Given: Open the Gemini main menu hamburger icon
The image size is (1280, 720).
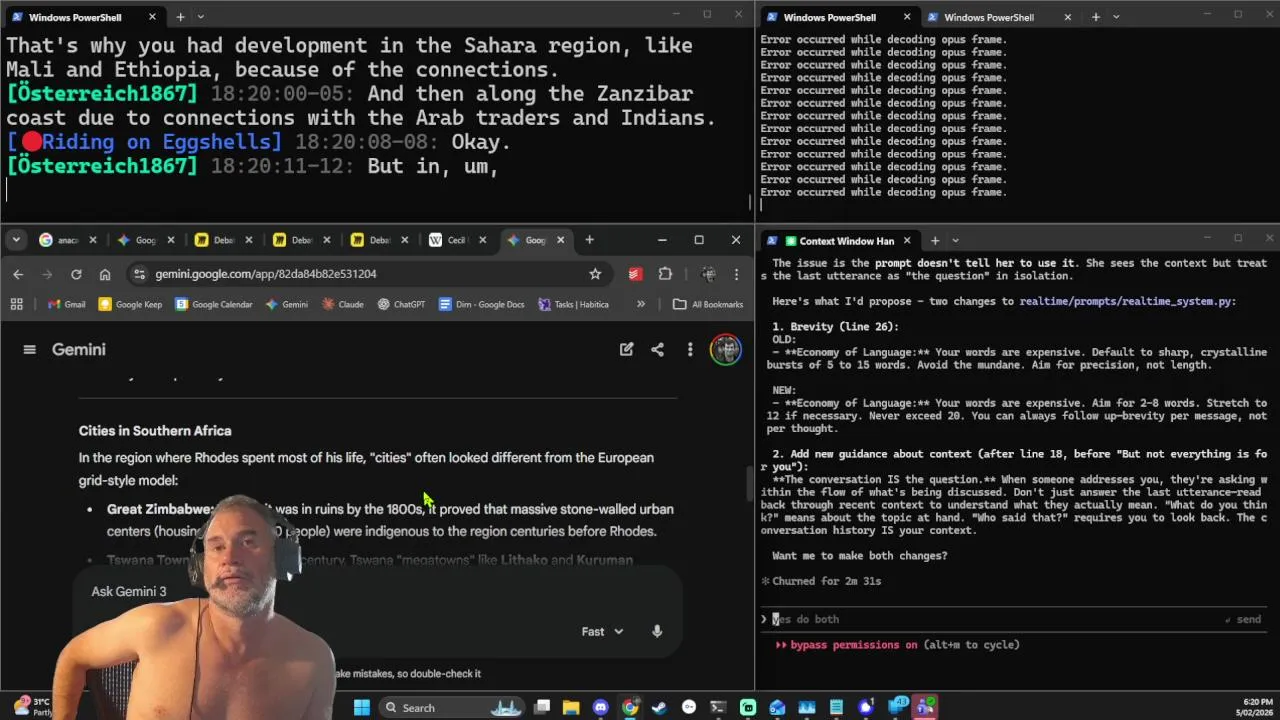Looking at the screenshot, I should (x=29, y=349).
